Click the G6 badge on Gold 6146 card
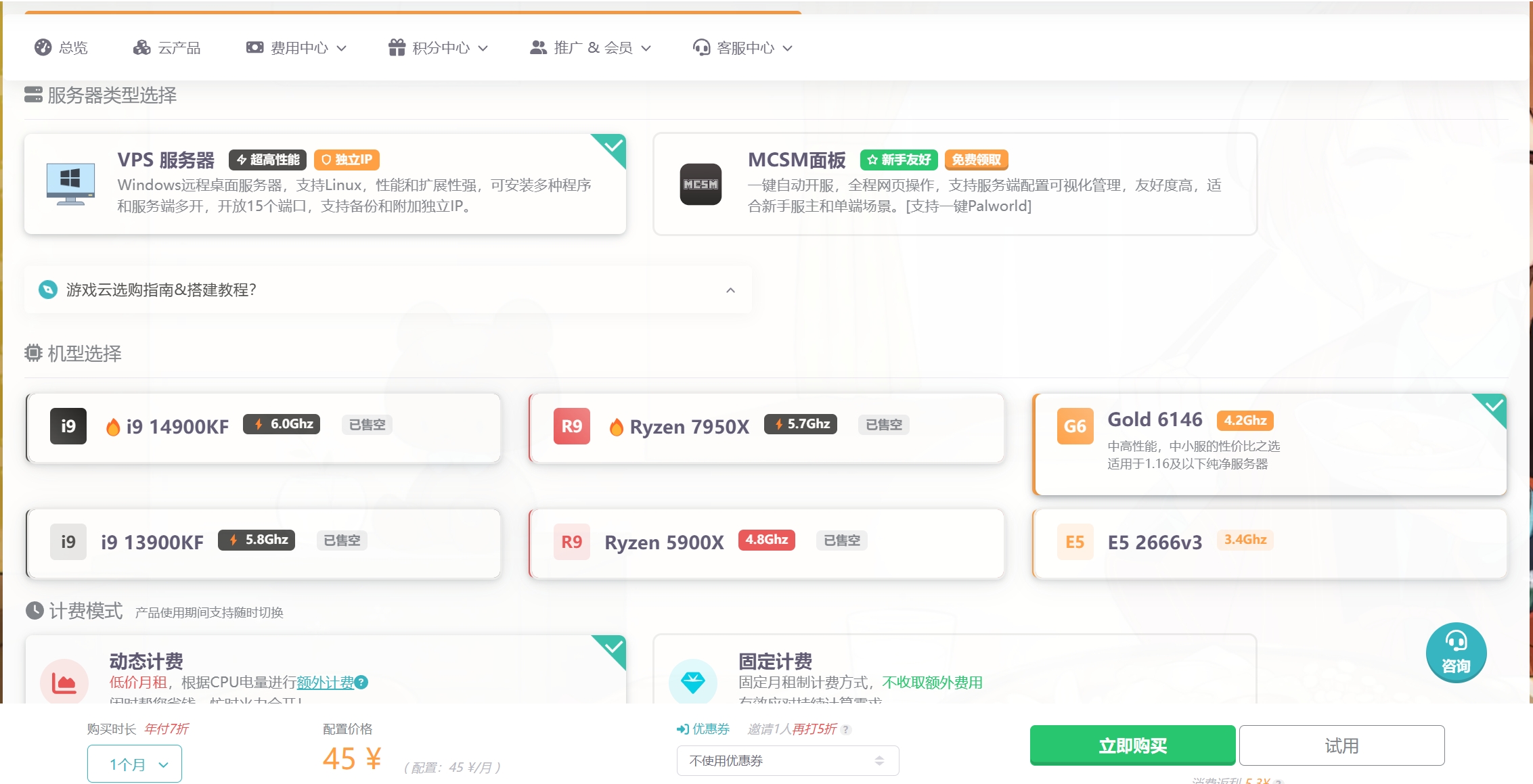The image size is (1533, 784). [1075, 427]
